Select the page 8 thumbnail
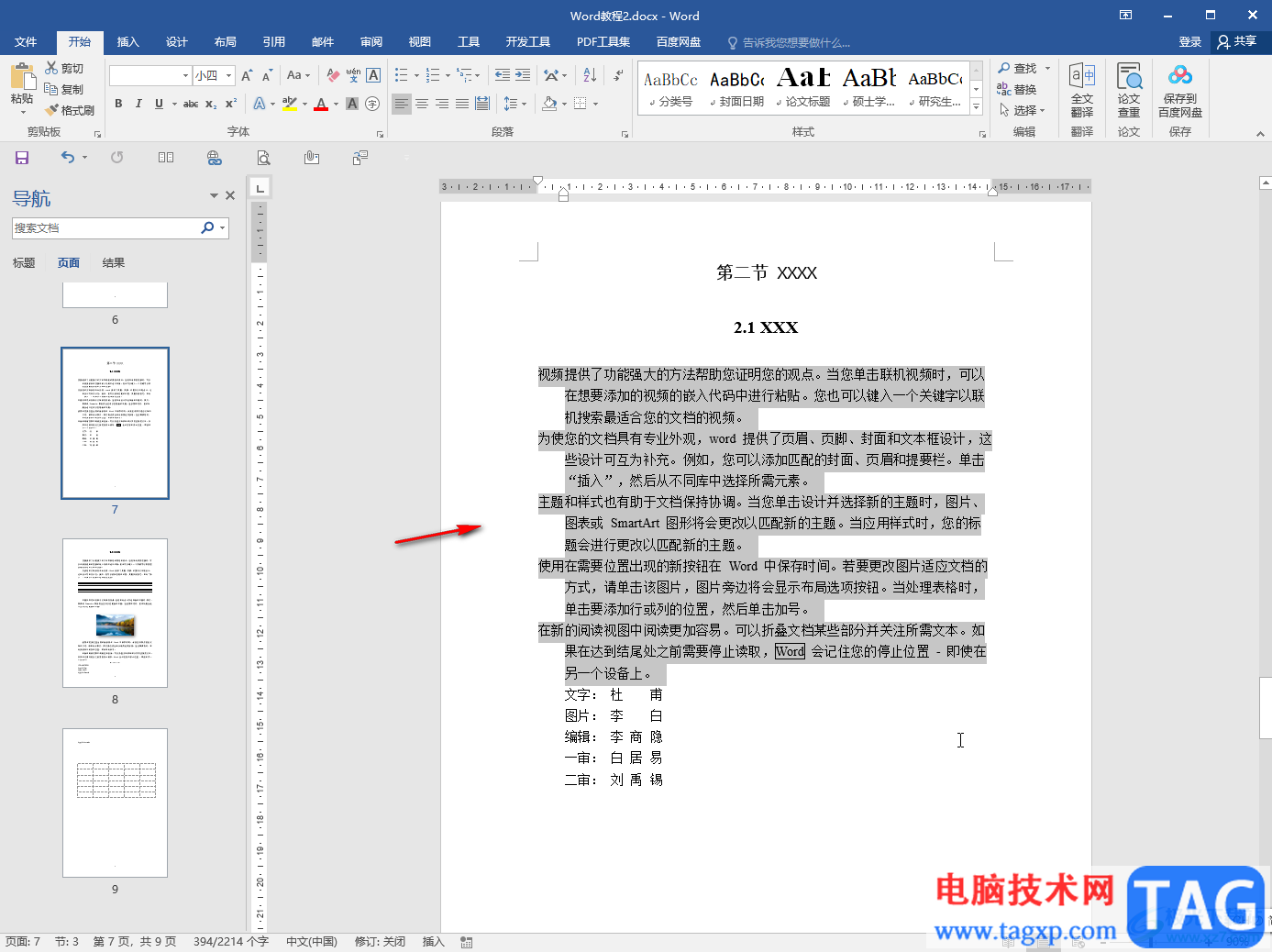The image size is (1272, 952). tap(115, 613)
